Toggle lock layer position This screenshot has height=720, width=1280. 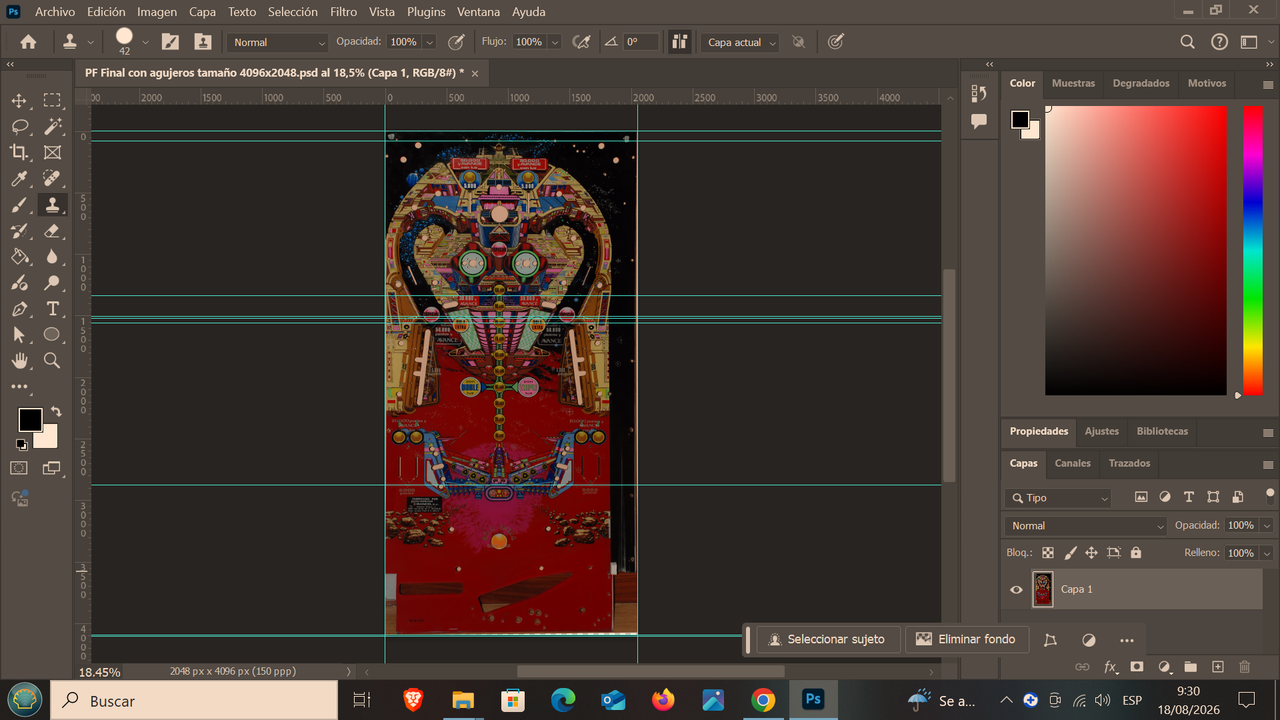tap(1091, 553)
